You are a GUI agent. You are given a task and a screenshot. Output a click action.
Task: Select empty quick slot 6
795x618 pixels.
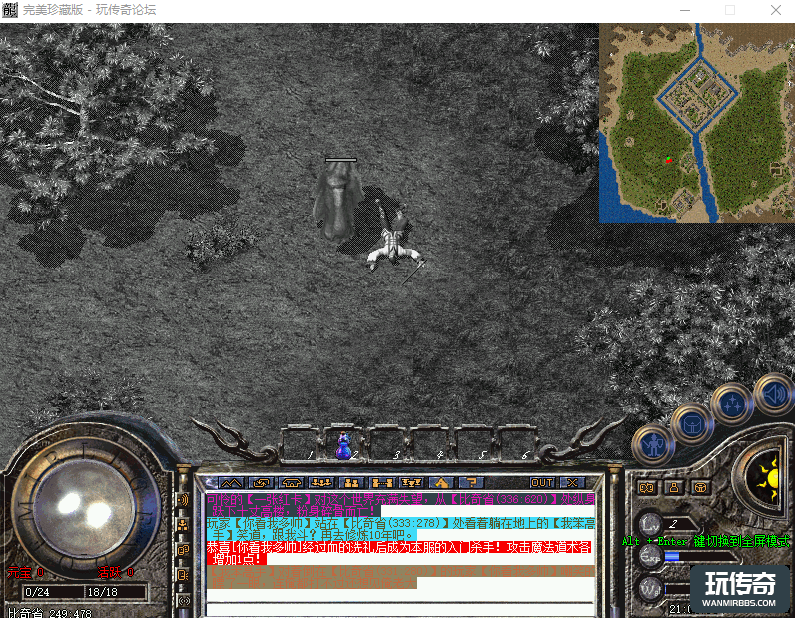(x=516, y=445)
